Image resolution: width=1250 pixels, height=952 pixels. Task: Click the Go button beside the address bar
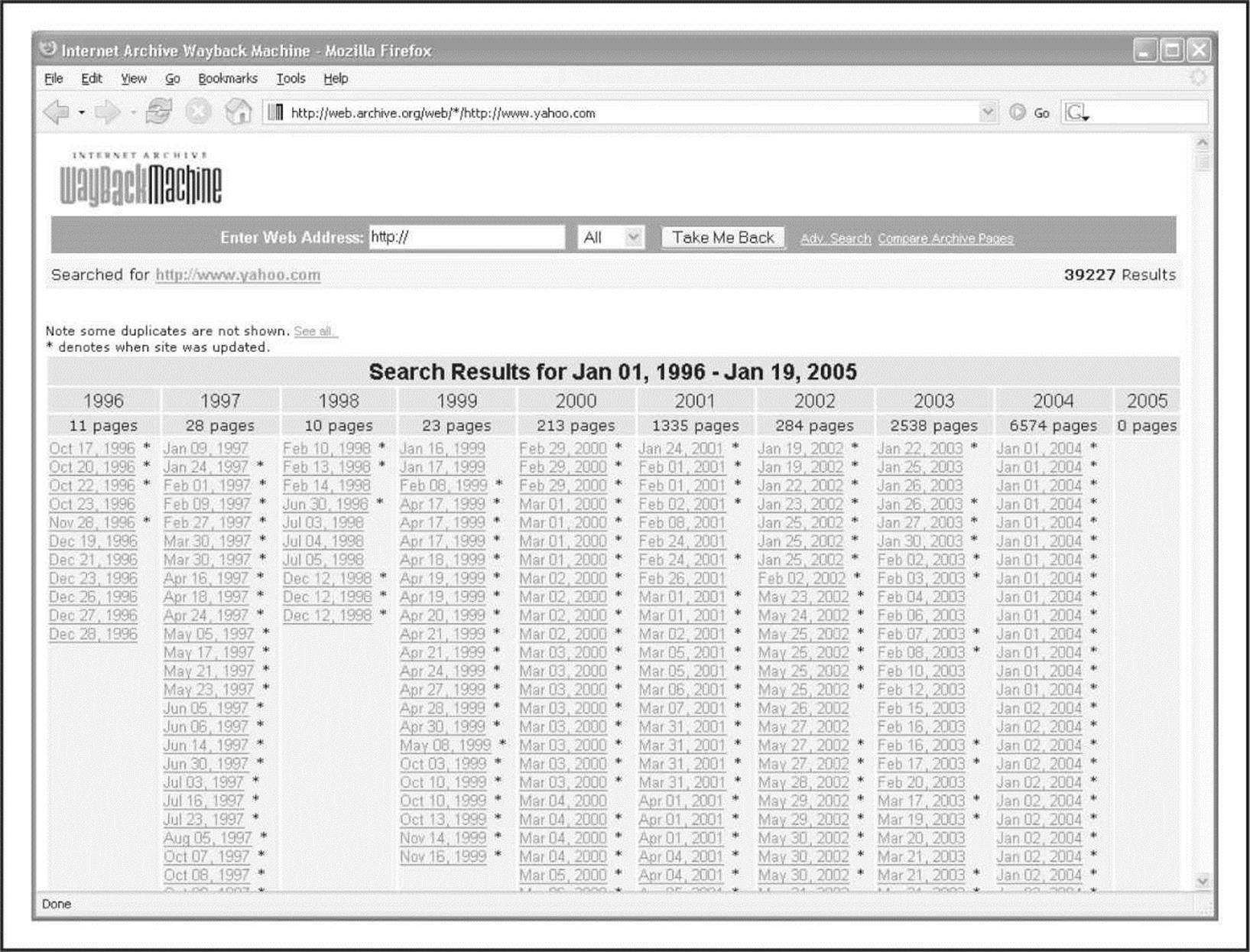[1031, 112]
